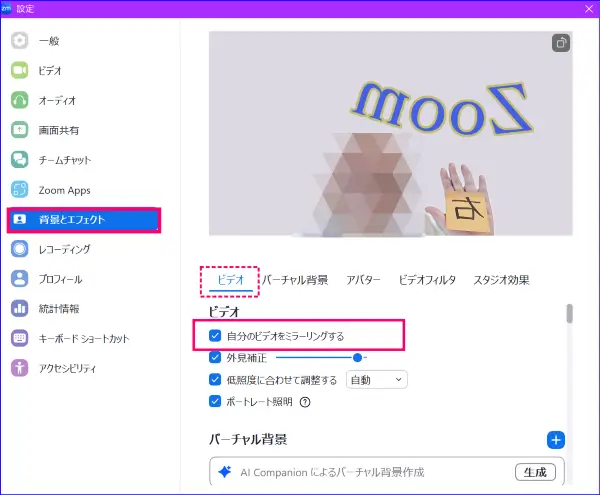Close the 設定 window

(x=589, y=8)
